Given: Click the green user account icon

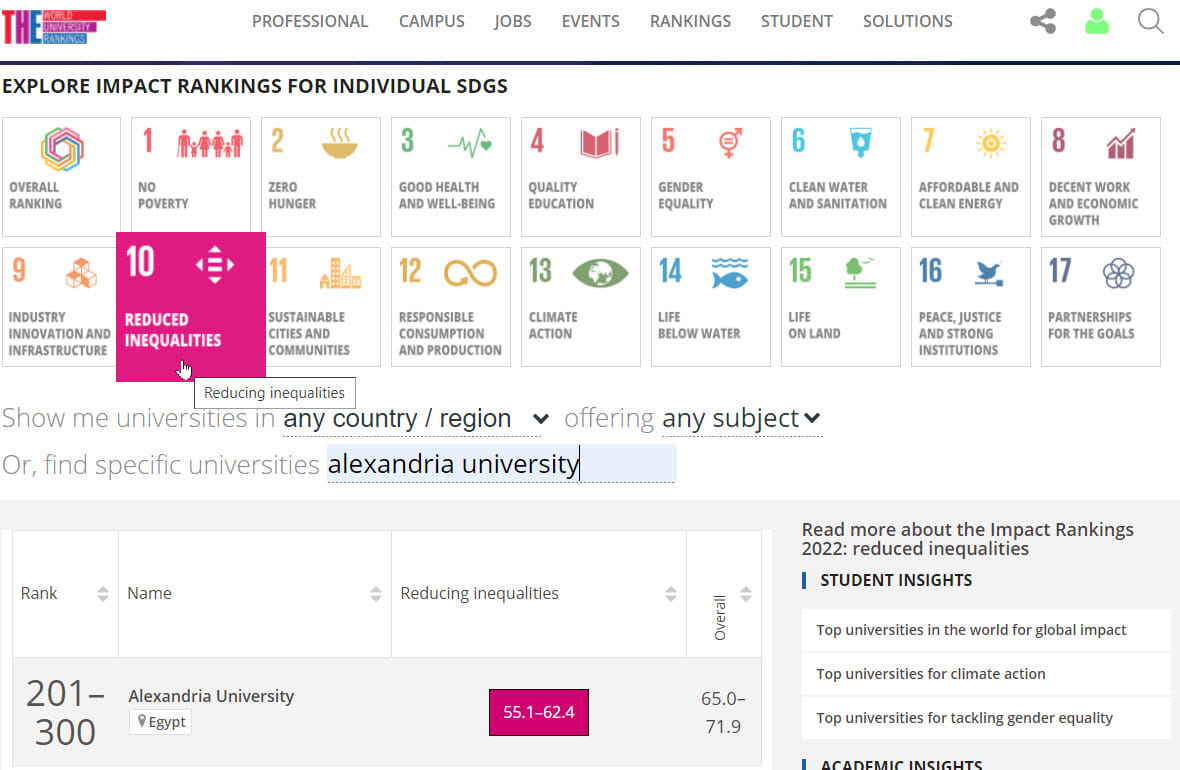Looking at the screenshot, I should (x=1096, y=21).
